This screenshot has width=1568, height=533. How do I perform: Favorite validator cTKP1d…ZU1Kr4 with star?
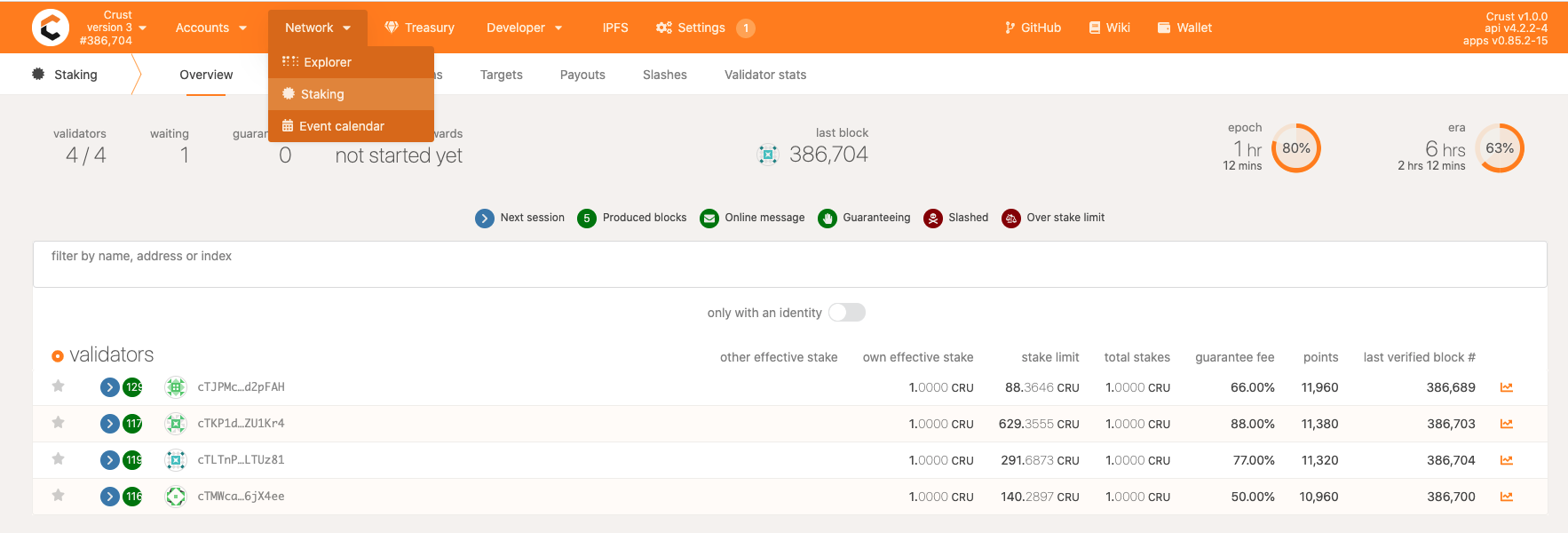click(58, 423)
